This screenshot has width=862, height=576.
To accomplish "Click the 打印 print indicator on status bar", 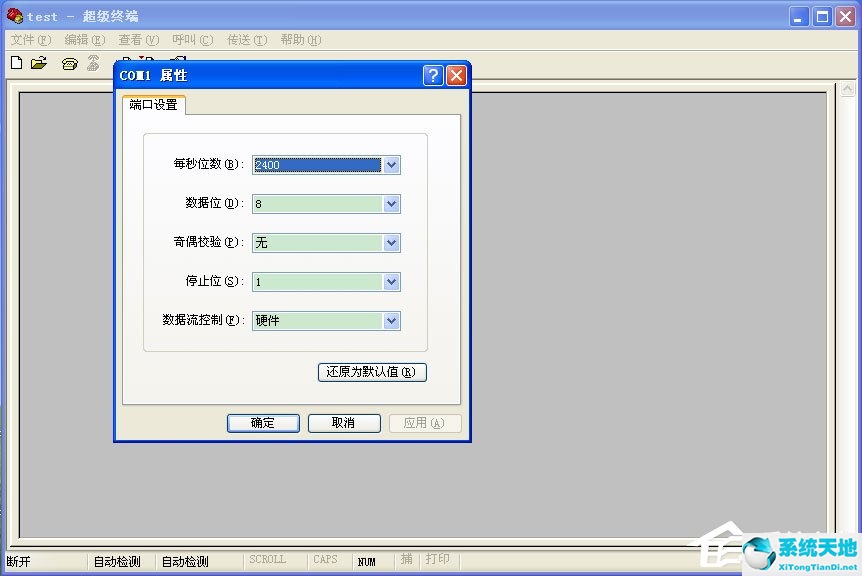I will [437, 559].
